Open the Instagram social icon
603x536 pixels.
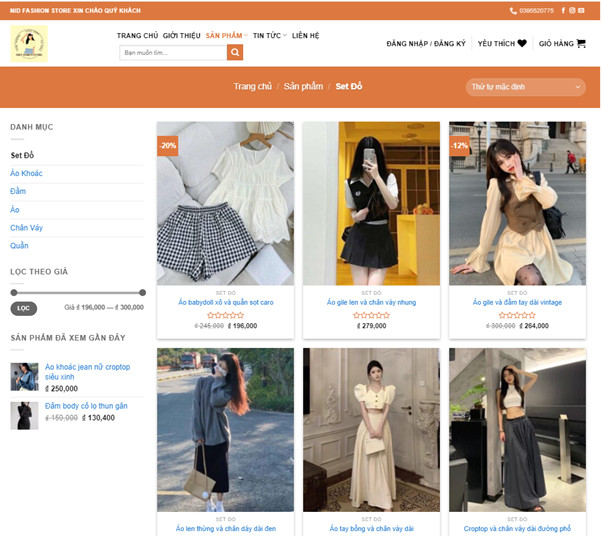(x=572, y=10)
